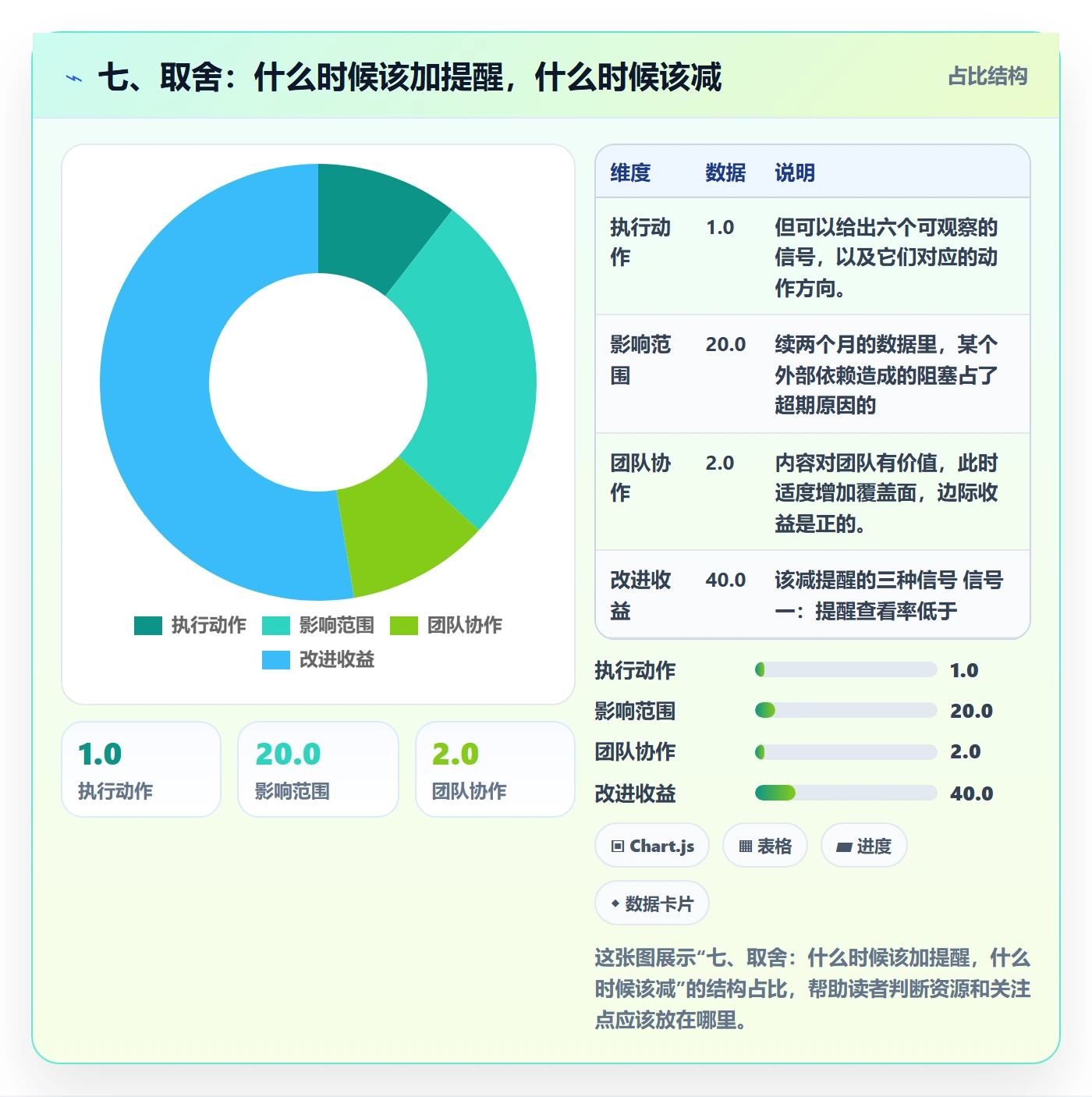
Task: Click the square icon in Chart.js chip
Action: tap(618, 847)
